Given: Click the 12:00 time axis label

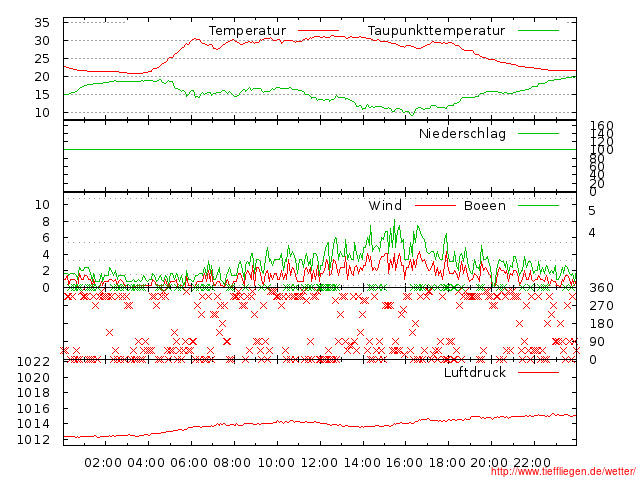Looking at the screenshot, I should 319,463.
